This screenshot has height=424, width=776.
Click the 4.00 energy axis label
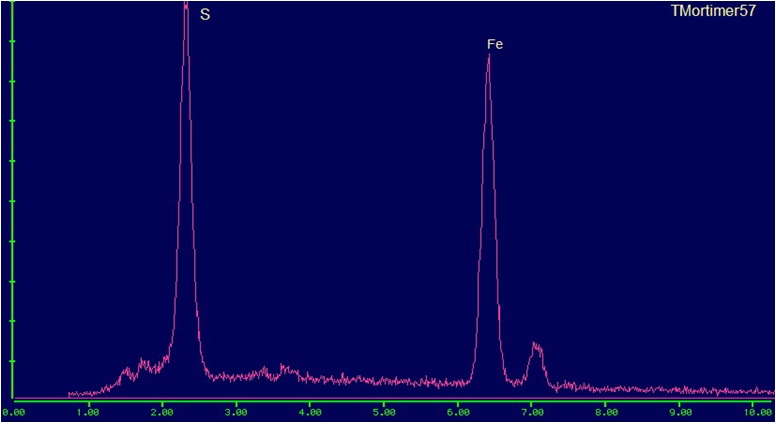(x=310, y=412)
